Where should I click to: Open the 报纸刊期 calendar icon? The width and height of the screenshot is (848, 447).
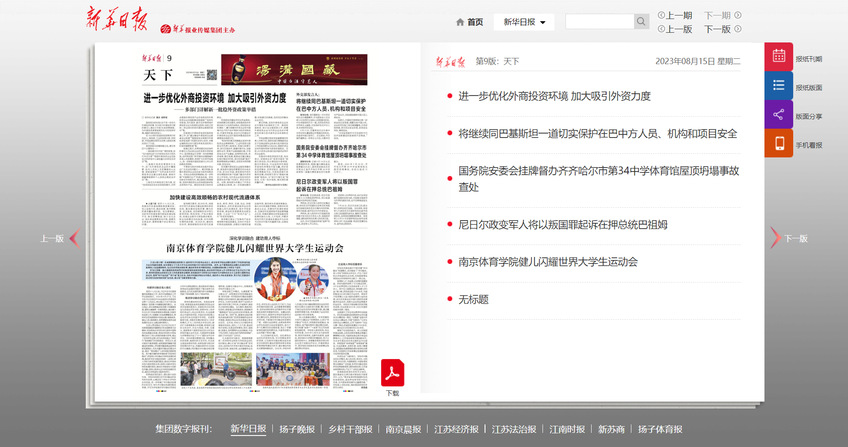(779, 57)
